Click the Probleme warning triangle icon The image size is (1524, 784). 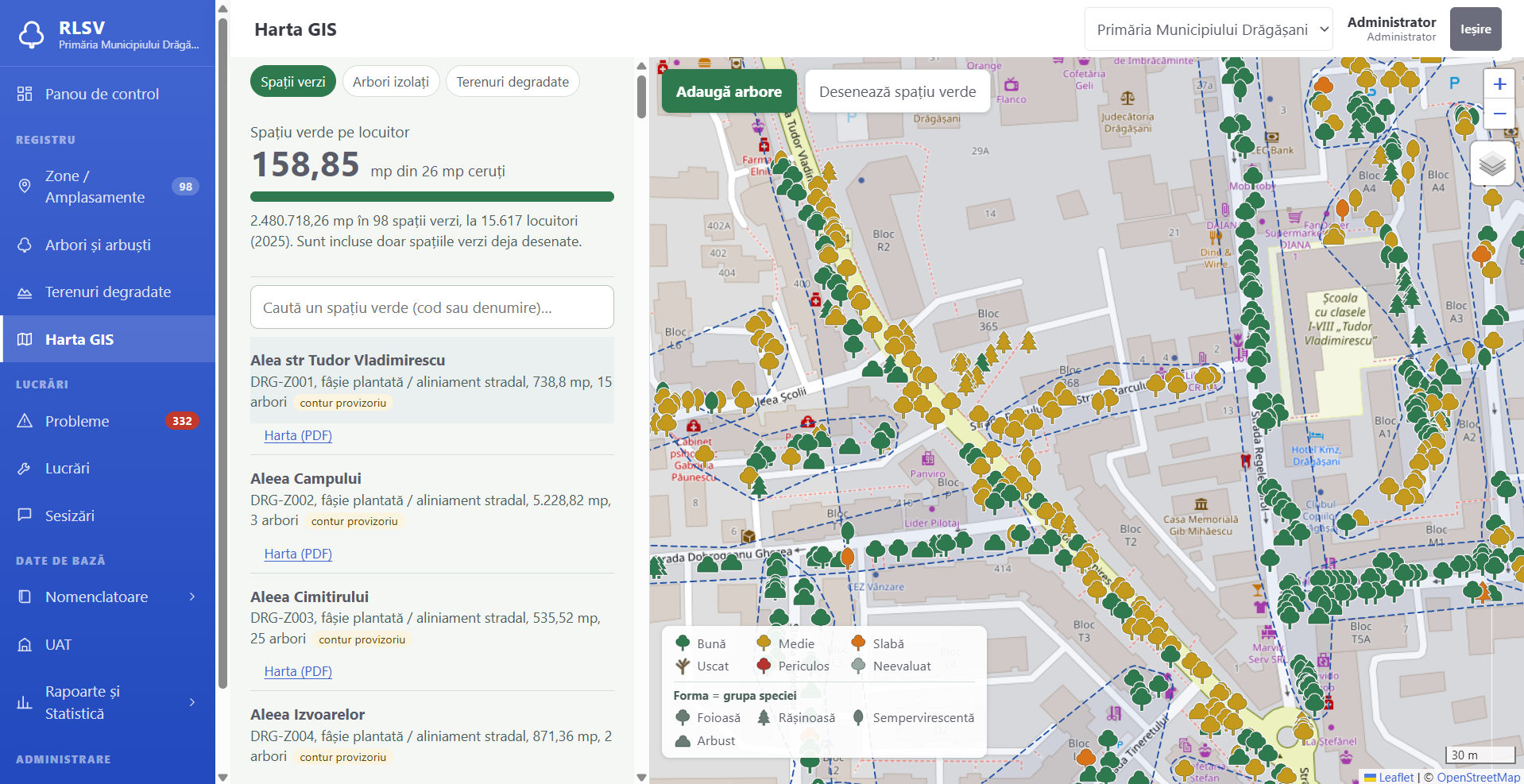pos(25,421)
